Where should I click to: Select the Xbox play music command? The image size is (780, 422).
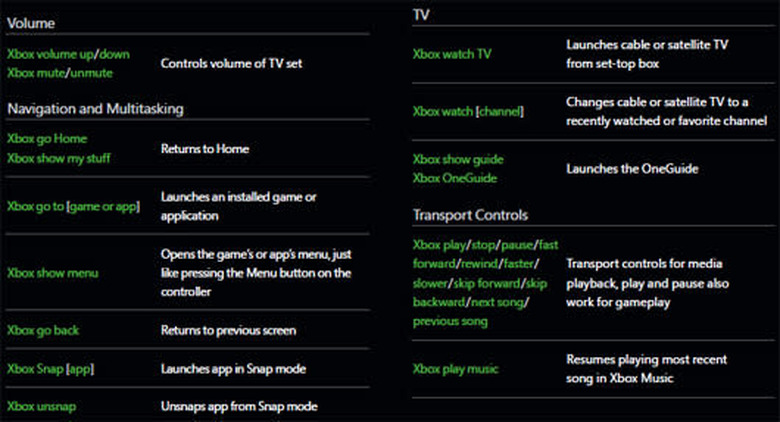click(455, 368)
